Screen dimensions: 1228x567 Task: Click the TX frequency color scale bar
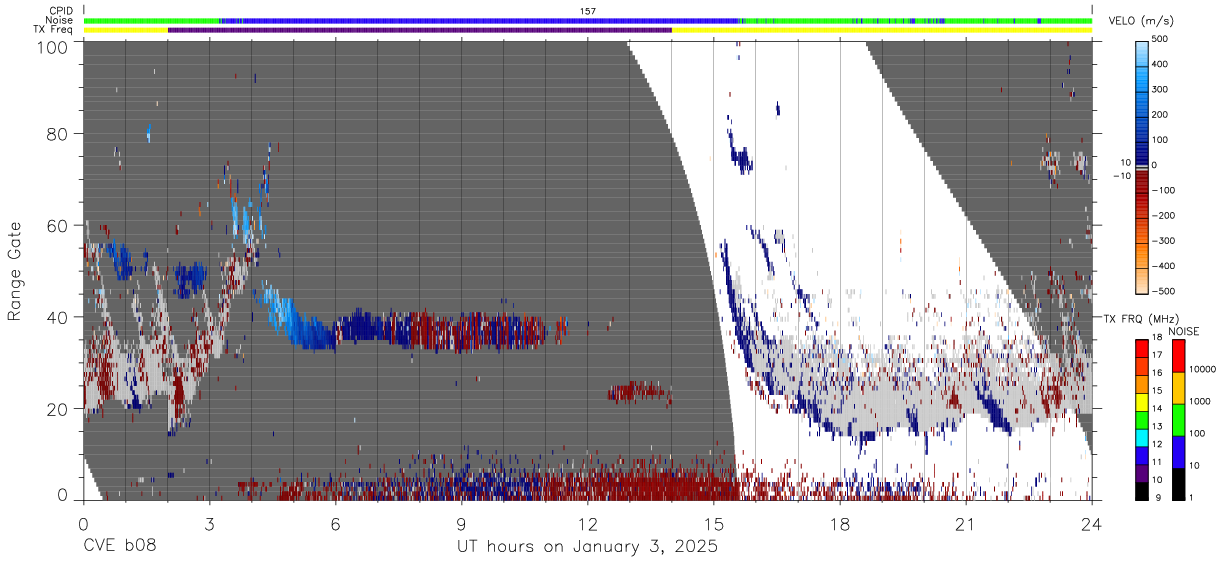pyautogui.click(x=1142, y=420)
